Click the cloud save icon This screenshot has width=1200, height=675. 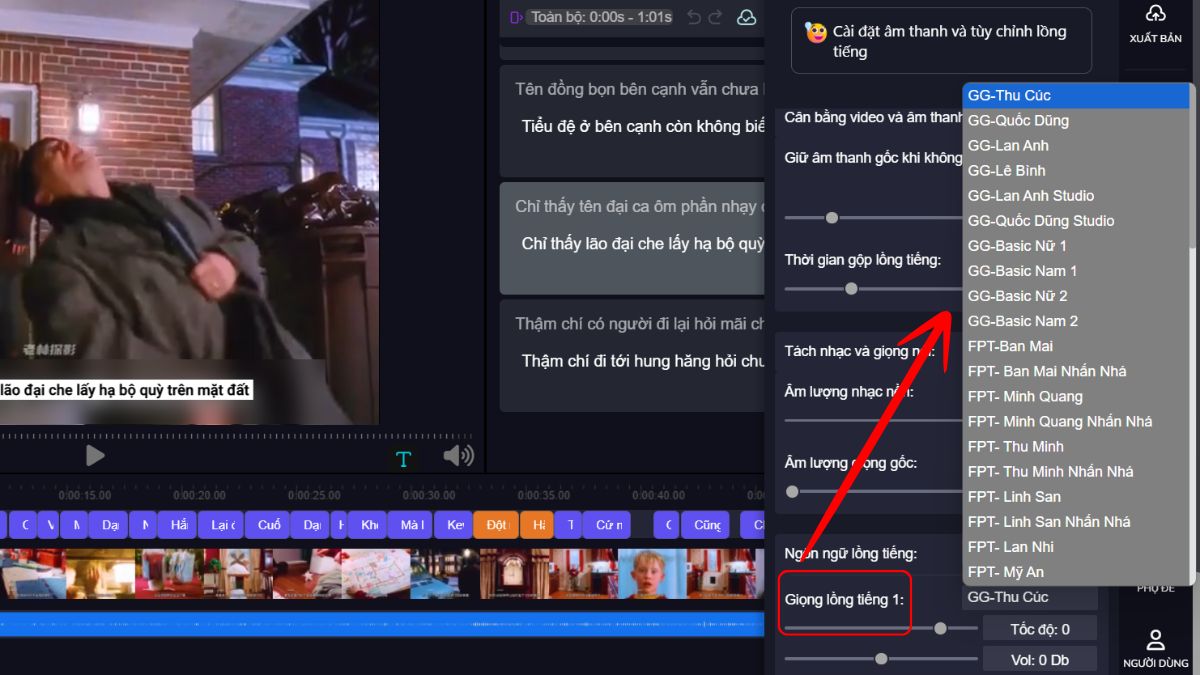pos(746,17)
